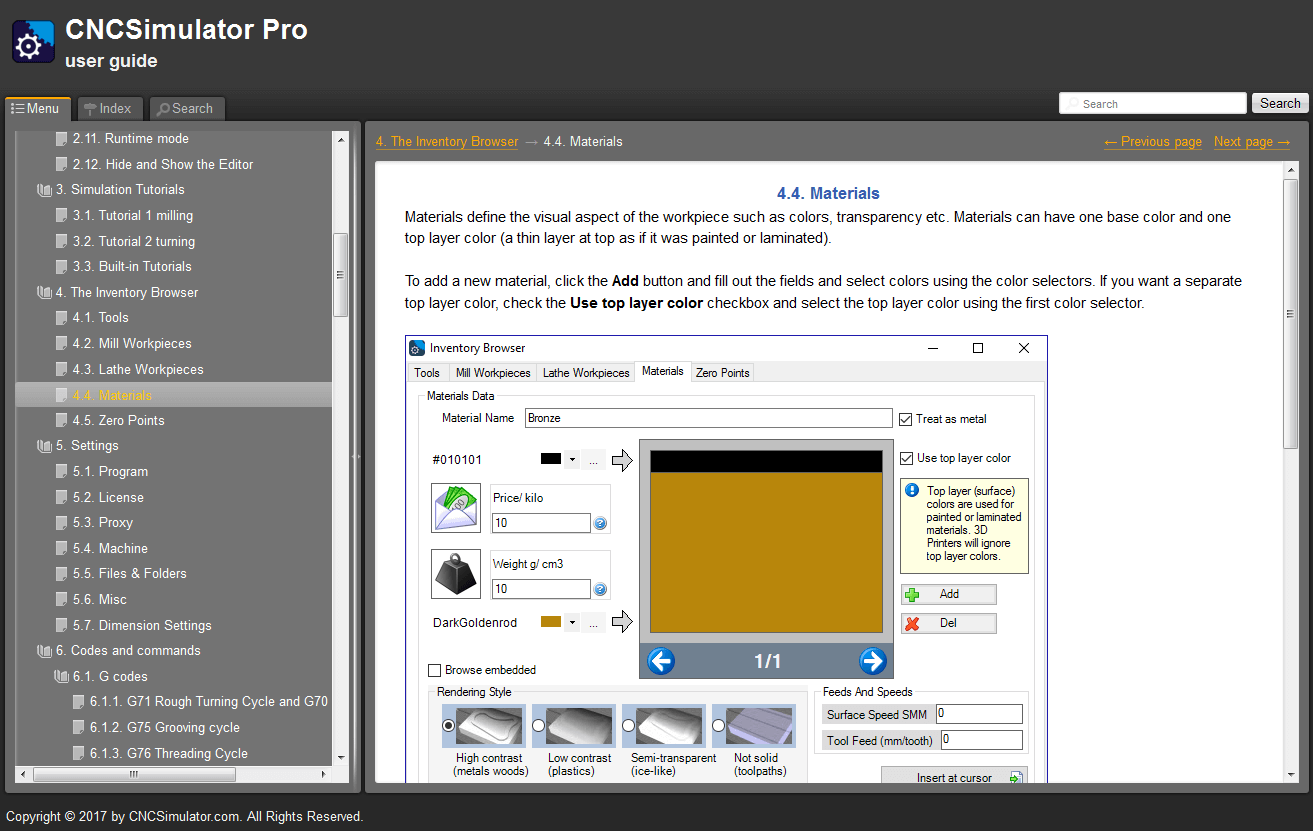Screen dimensions: 1313x831
Task: Click ellipsis button beside #010101 color
Action: click(593, 460)
